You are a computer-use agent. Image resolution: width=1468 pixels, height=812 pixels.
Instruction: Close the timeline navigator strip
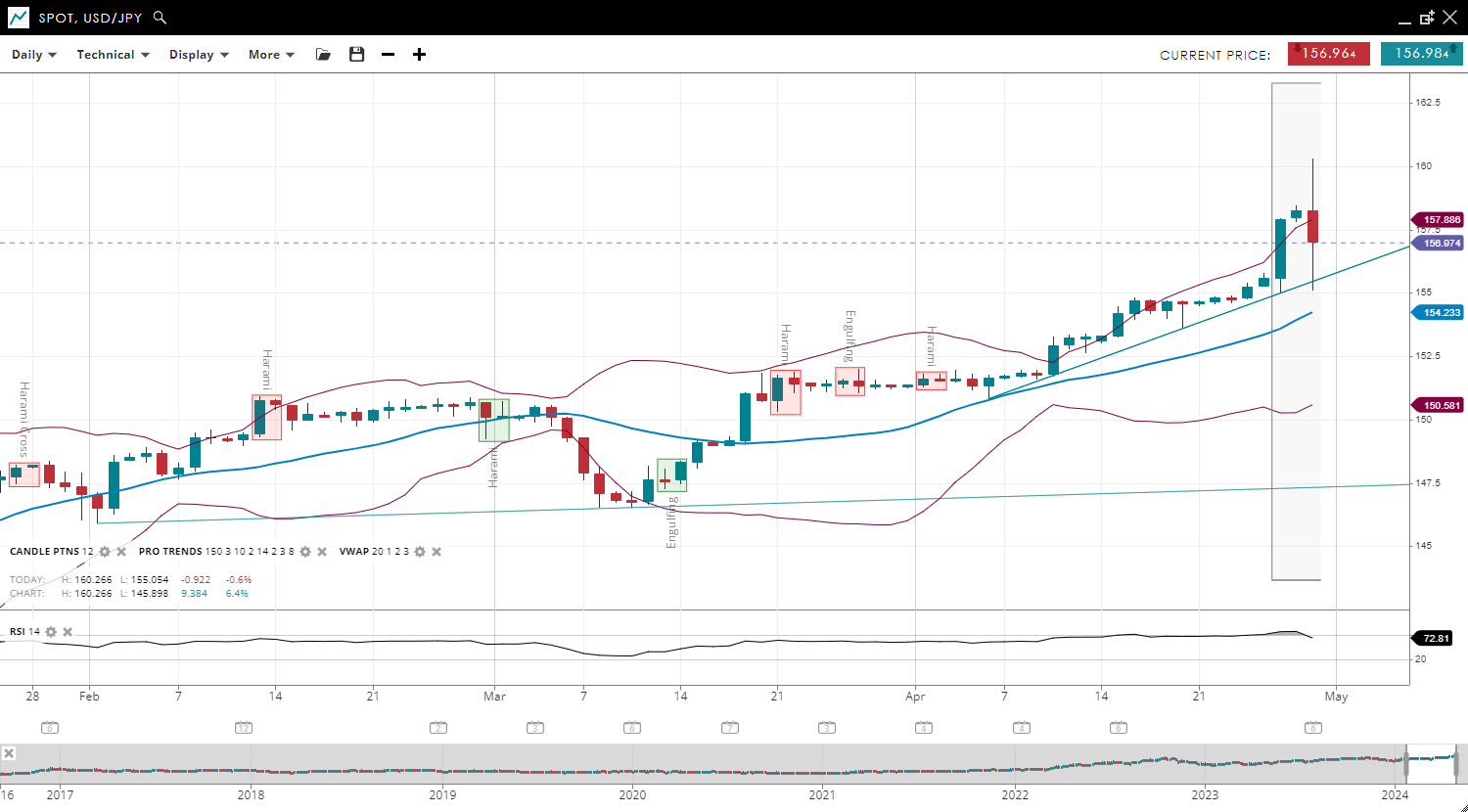(x=9, y=753)
